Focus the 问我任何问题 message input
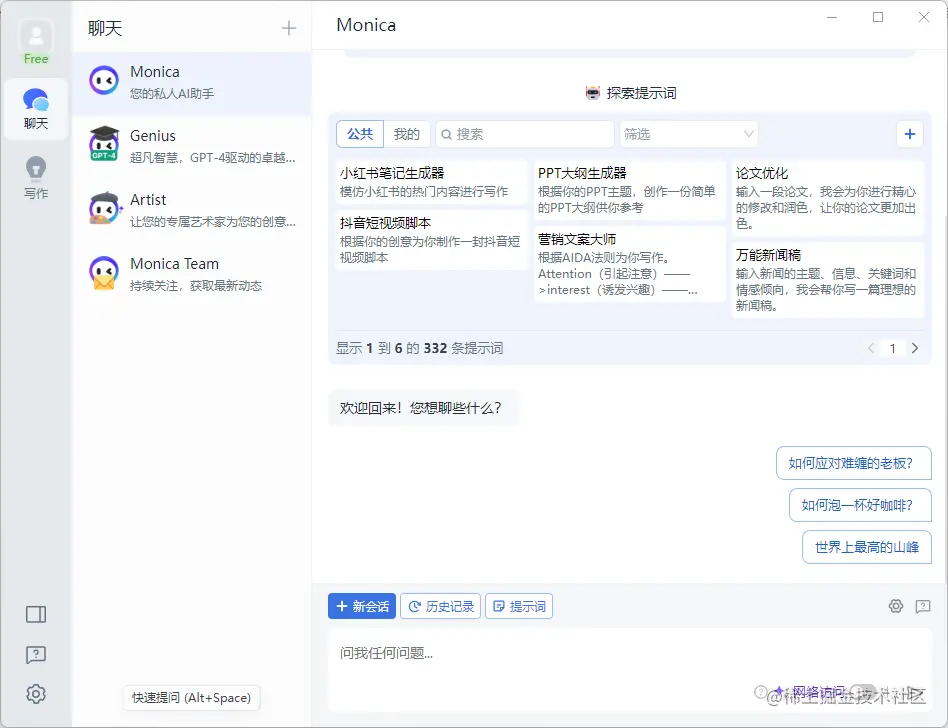Image resolution: width=948 pixels, height=728 pixels. coord(629,653)
